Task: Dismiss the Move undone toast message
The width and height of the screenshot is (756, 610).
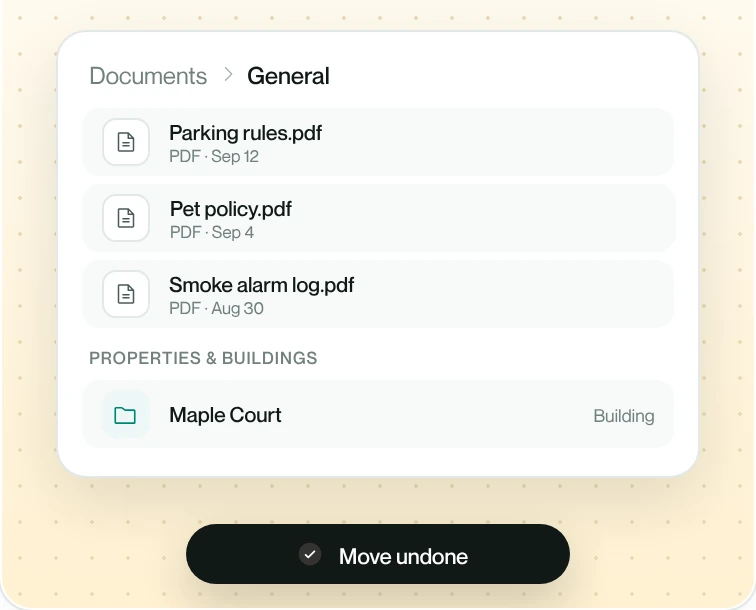Action: [378, 554]
